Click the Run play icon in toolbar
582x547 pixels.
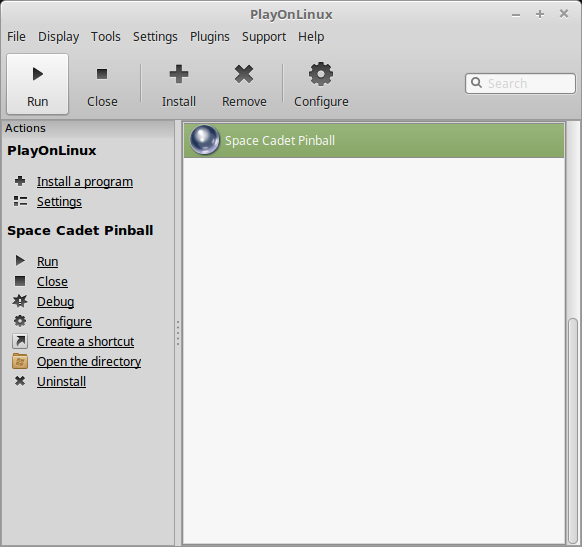click(37, 74)
